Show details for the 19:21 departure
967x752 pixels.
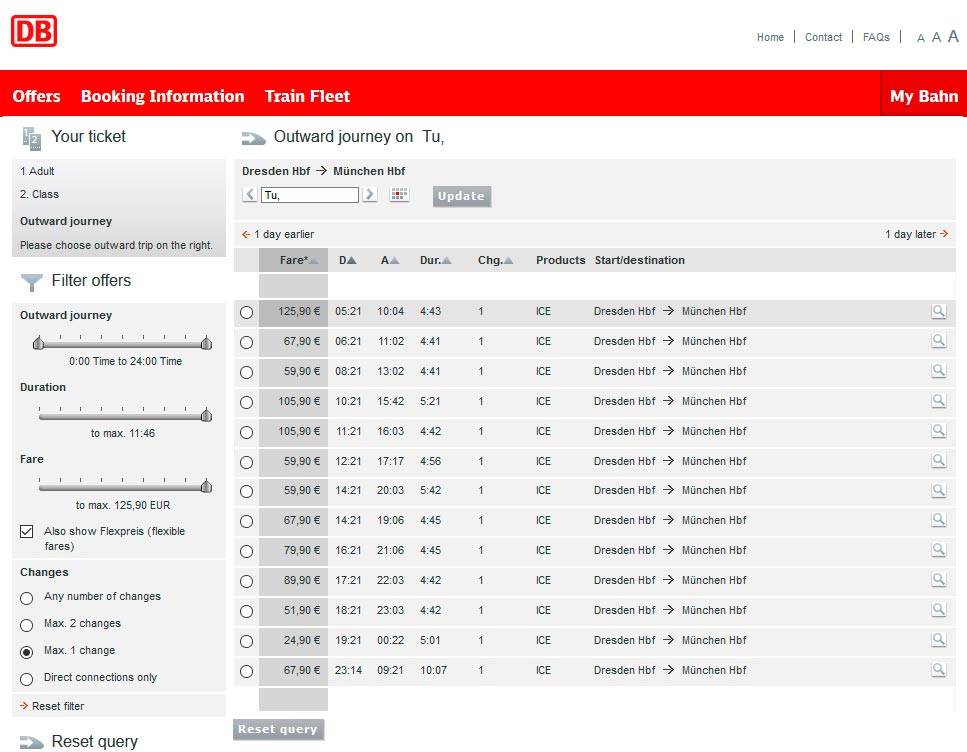click(x=938, y=640)
